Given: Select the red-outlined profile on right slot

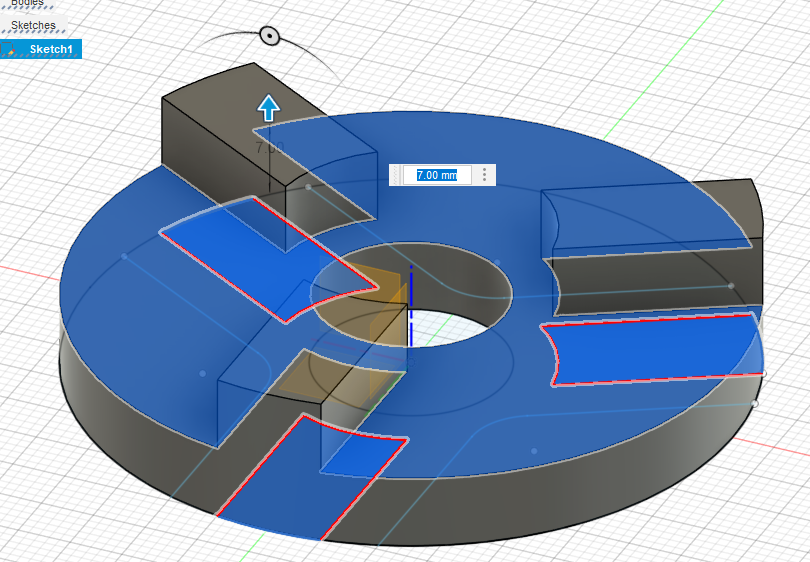Looking at the screenshot, I should click(x=653, y=349).
